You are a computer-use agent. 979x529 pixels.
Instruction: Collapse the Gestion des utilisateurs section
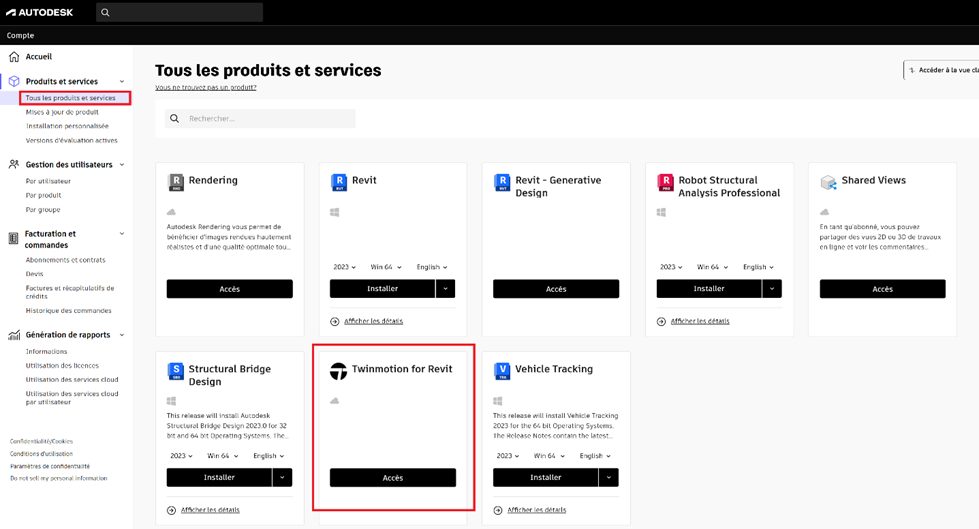(x=122, y=165)
